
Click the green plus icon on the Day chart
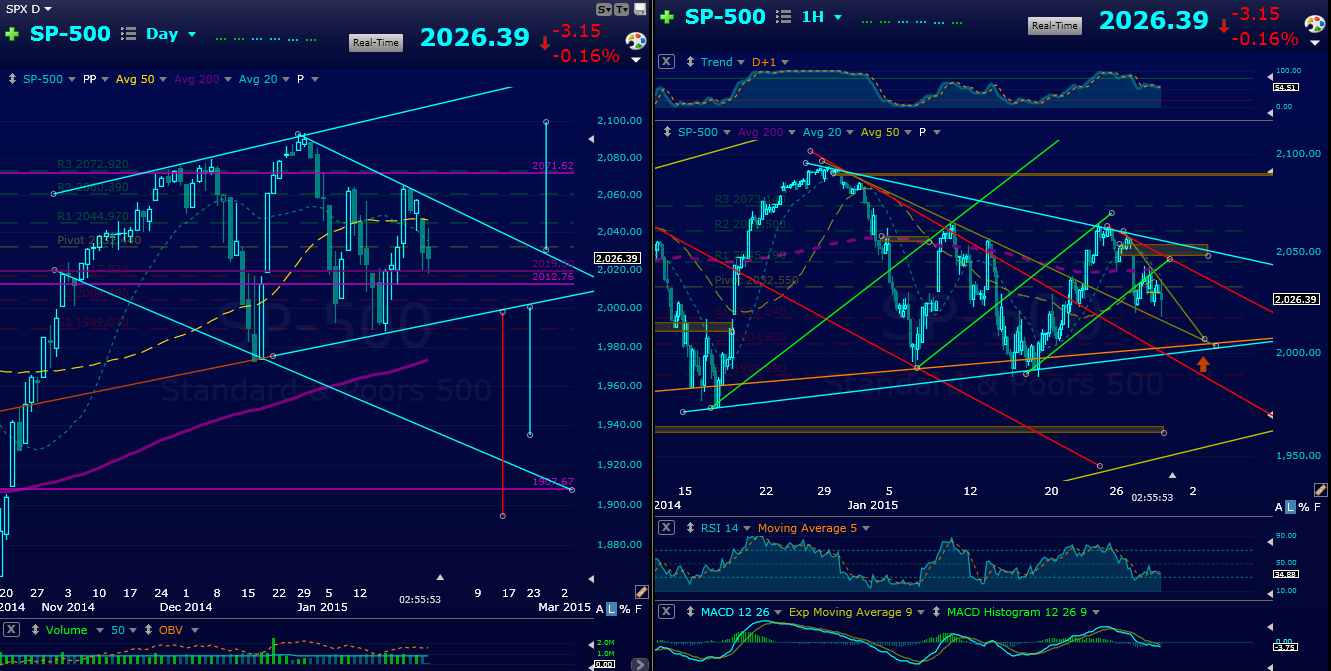click(x=12, y=34)
